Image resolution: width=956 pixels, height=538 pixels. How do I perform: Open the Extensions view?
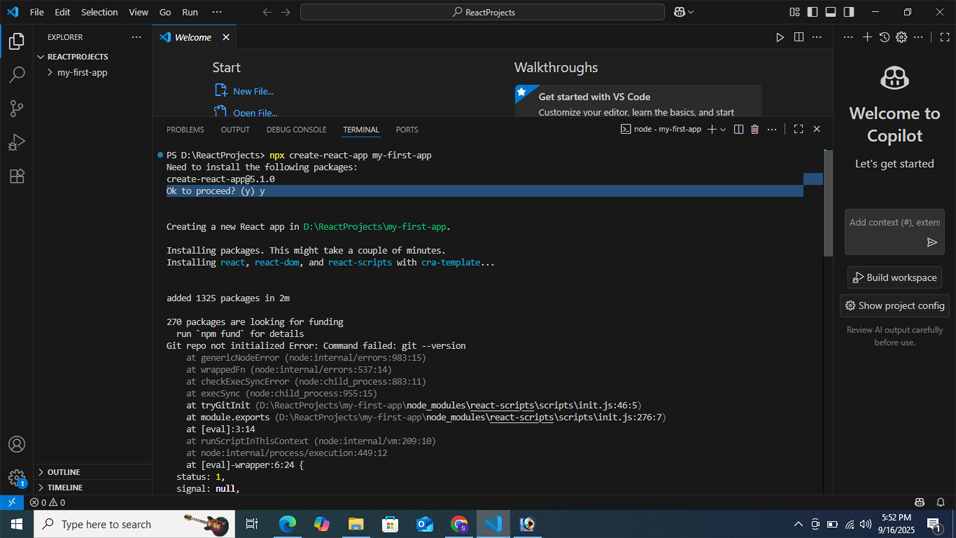16,176
